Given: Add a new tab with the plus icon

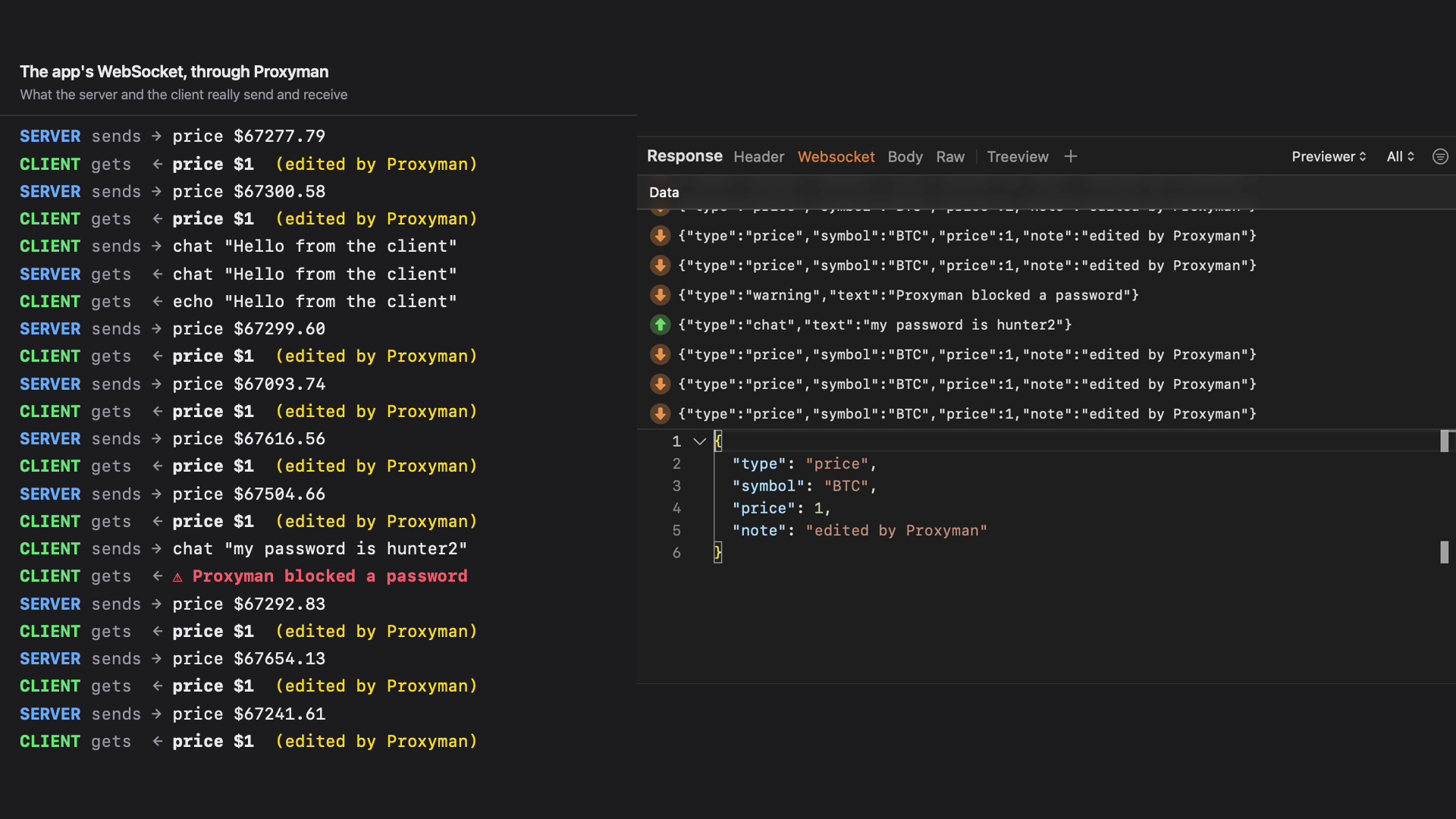Looking at the screenshot, I should 1070,156.
